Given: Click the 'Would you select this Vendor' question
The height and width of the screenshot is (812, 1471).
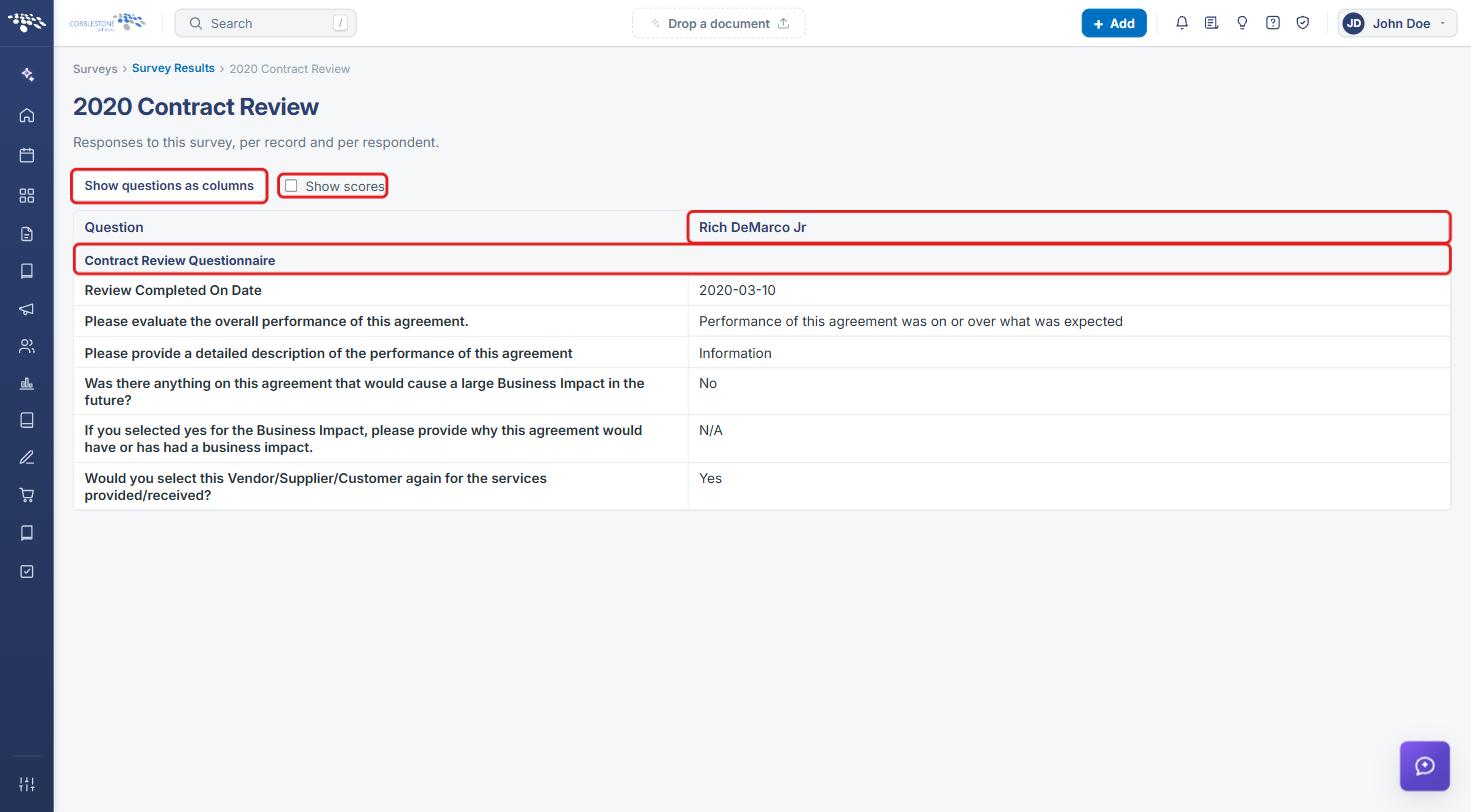Looking at the screenshot, I should pos(316,486).
